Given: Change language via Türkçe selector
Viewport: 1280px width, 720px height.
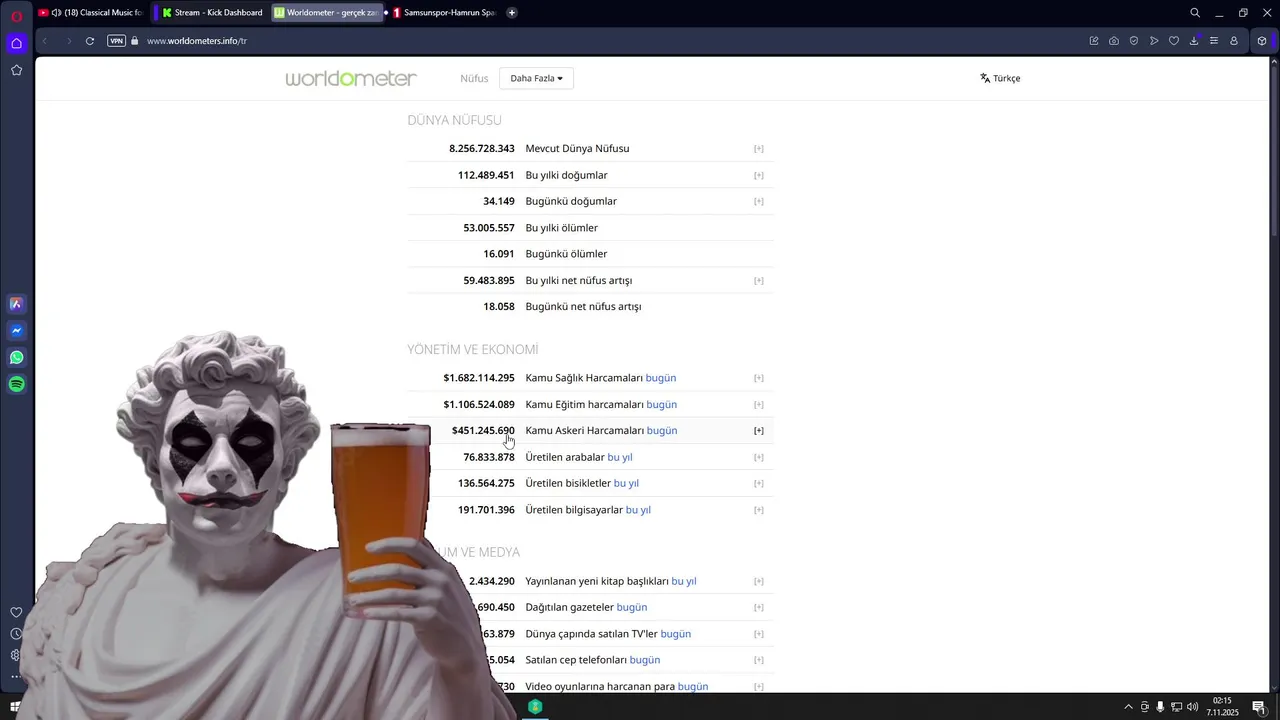Looking at the screenshot, I should click(1000, 78).
